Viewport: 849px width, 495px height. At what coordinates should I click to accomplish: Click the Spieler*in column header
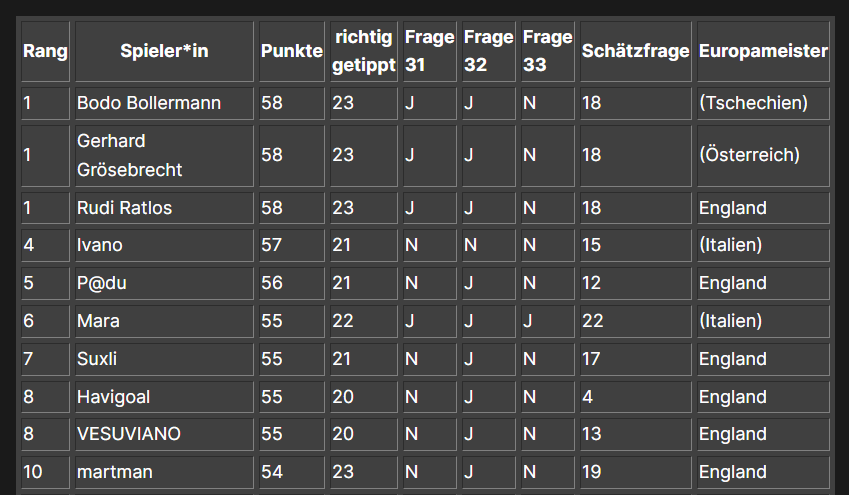pyautogui.click(x=164, y=51)
